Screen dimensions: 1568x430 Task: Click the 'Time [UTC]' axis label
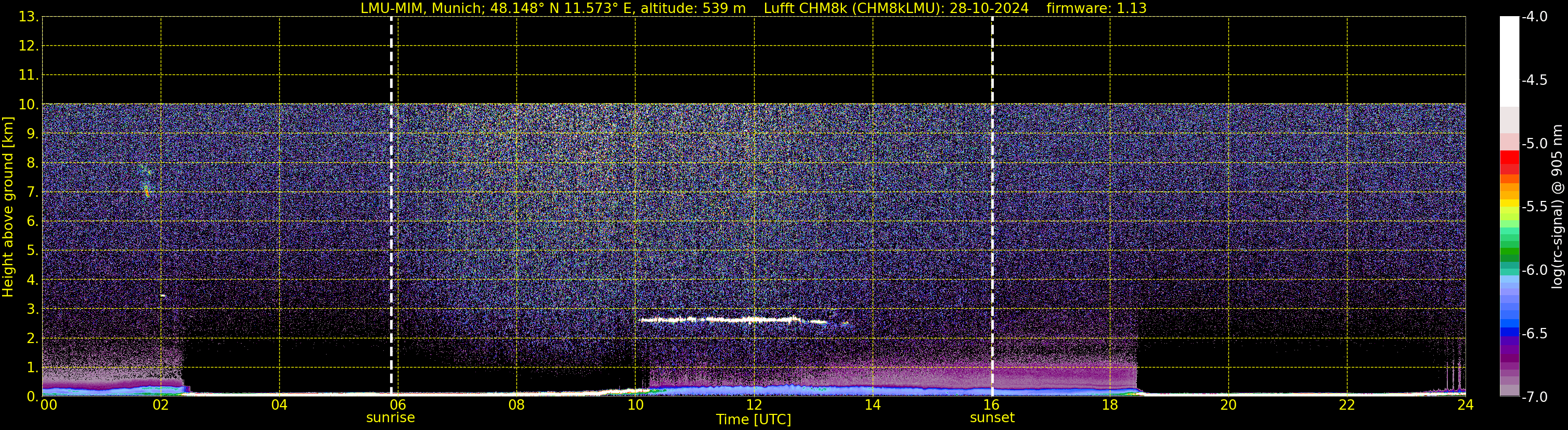(754, 420)
